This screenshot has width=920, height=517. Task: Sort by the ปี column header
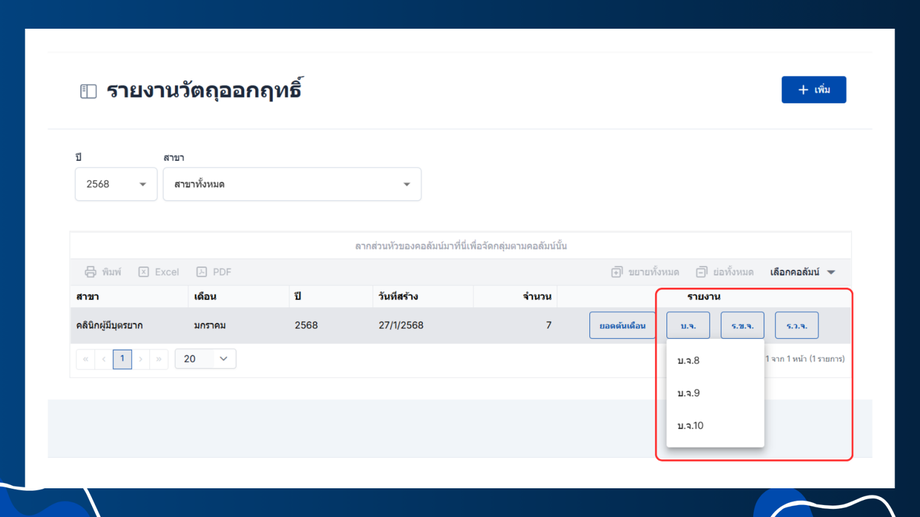click(x=330, y=296)
